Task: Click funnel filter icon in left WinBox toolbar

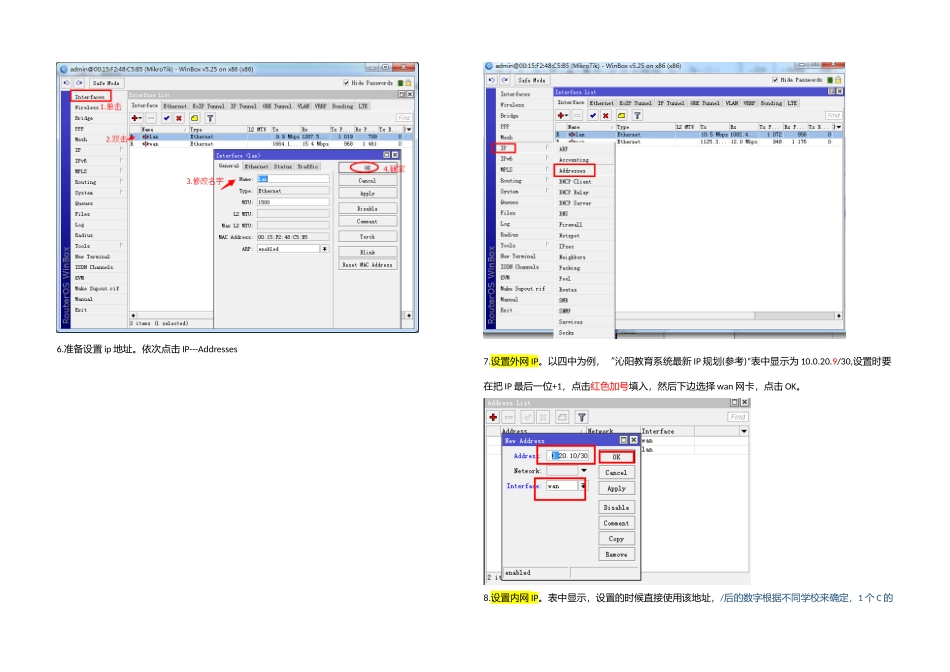Action: (x=210, y=118)
